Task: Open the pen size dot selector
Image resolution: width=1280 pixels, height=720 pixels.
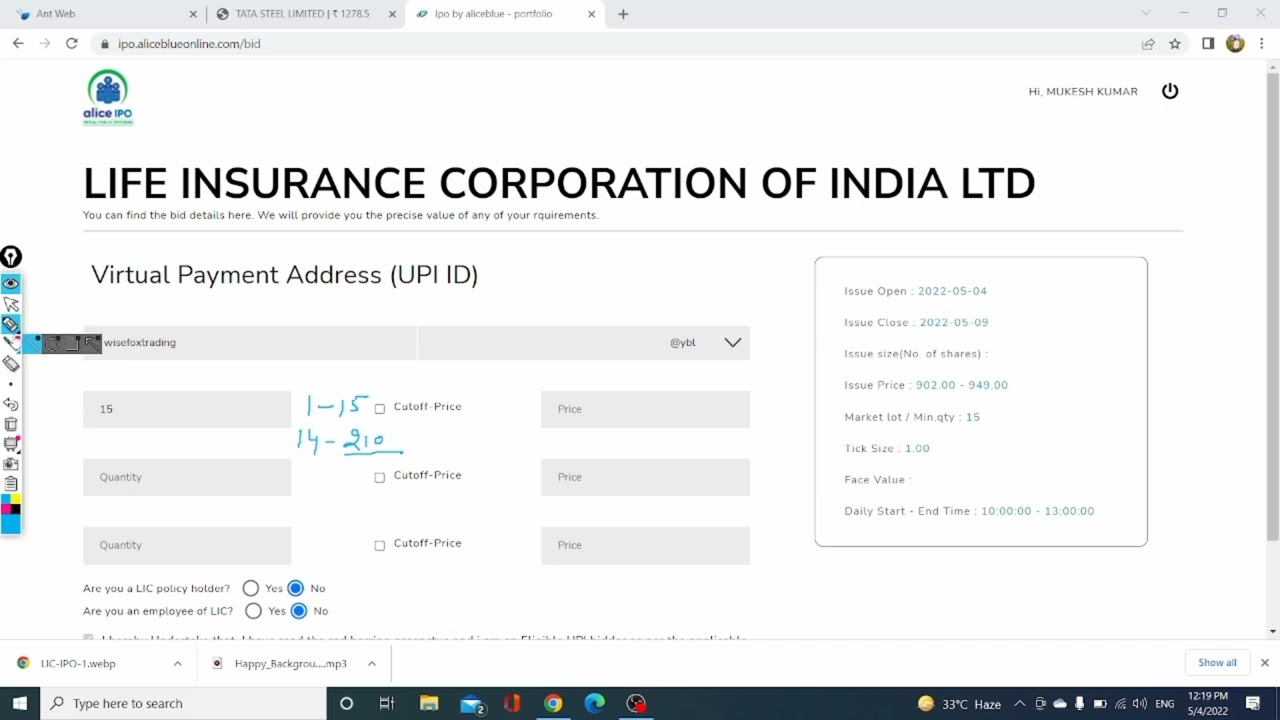Action: coord(11,384)
